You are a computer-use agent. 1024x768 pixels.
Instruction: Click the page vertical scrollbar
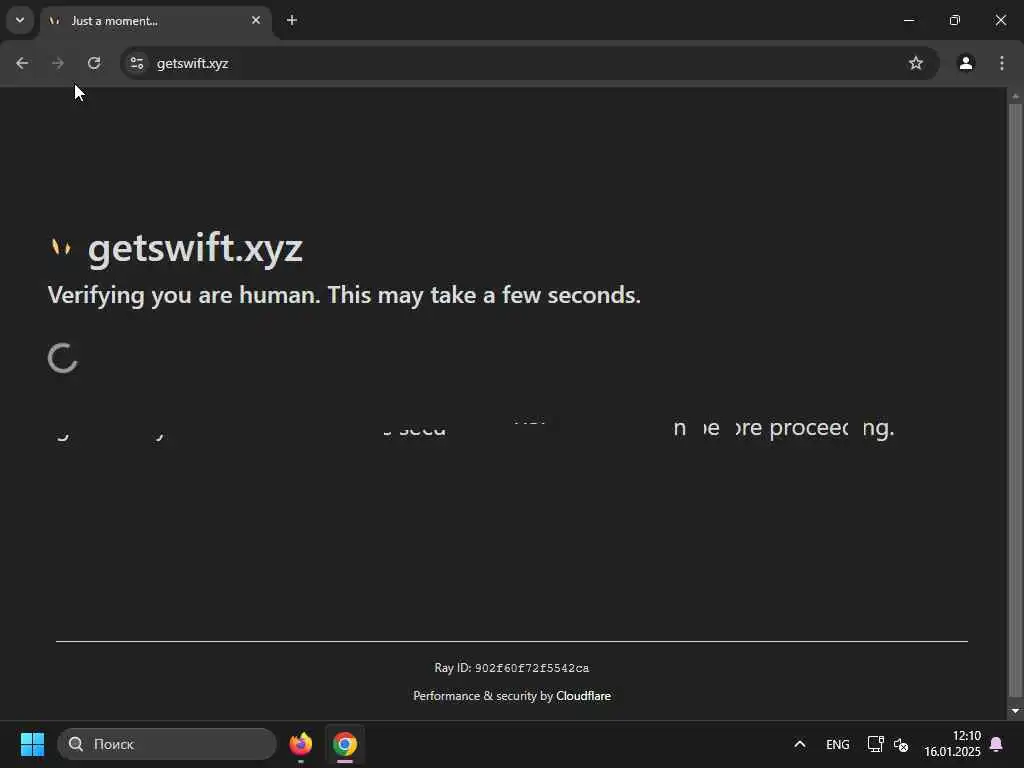click(1015, 400)
